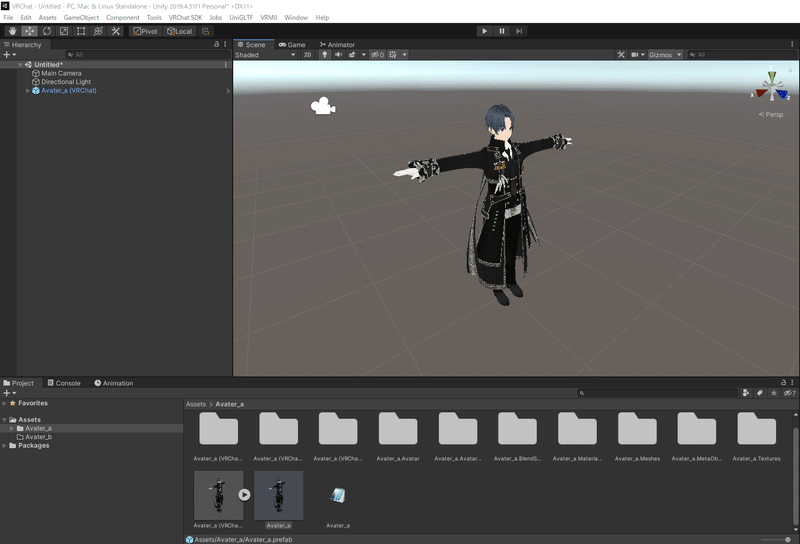Open Hierarchy panel options menu
Screen dimensions: 800x544
click(225, 44)
